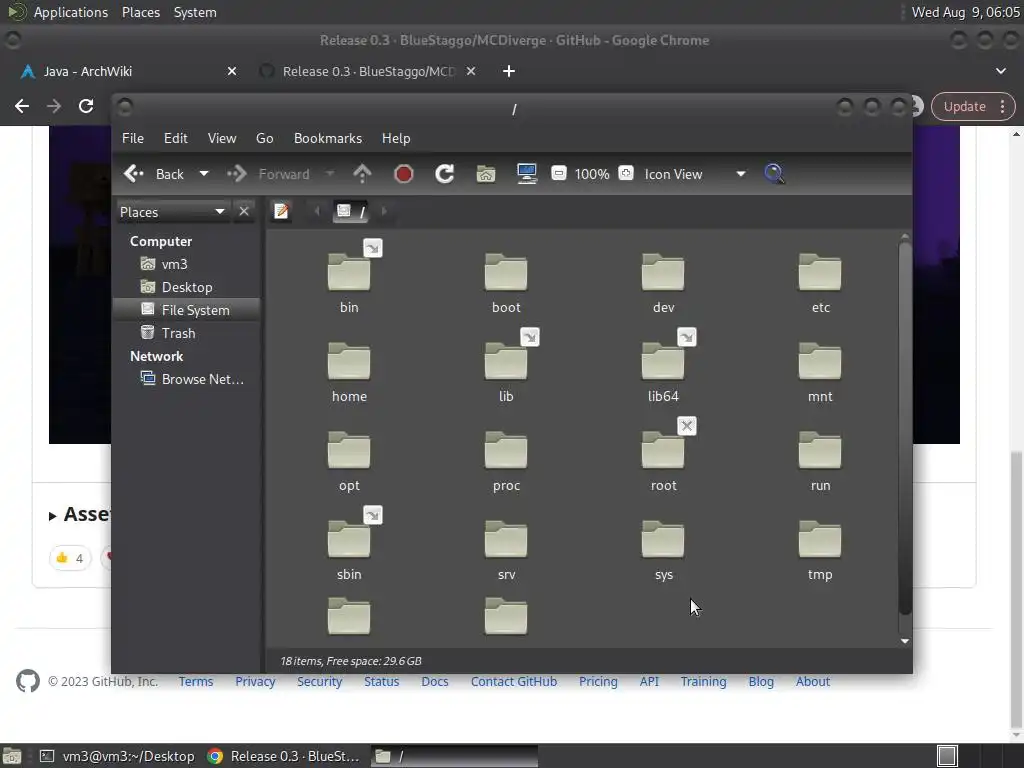
Task: Reload the current folder in the file manager
Action: point(445,174)
